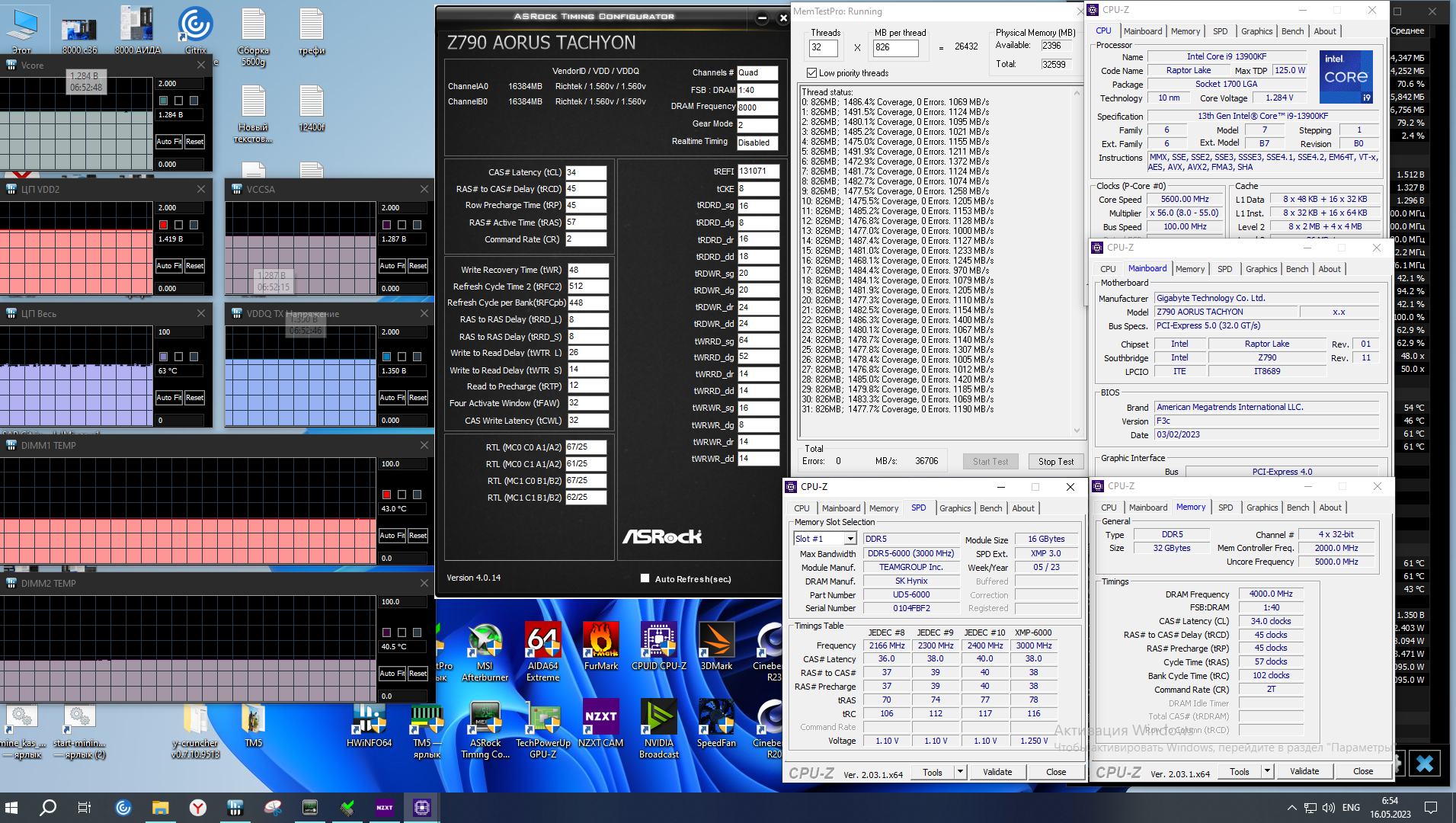Open the Mainboard tab in CPU-Z SPD window
This screenshot has height=823, width=1456.
tap(840, 508)
